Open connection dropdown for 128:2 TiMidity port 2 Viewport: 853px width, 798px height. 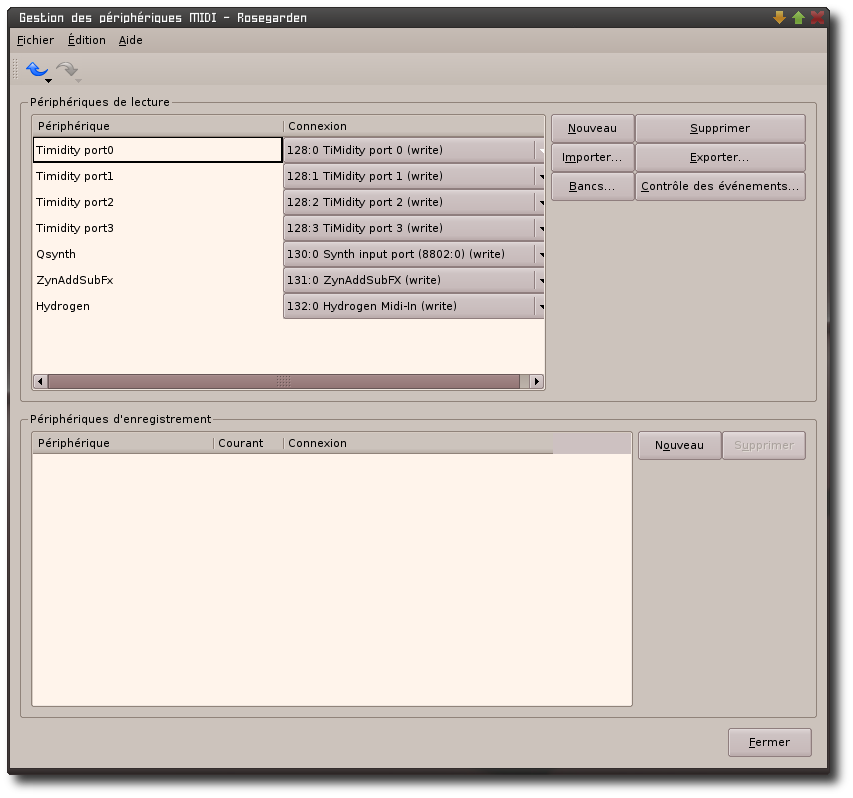pyautogui.click(x=413, y=202)
